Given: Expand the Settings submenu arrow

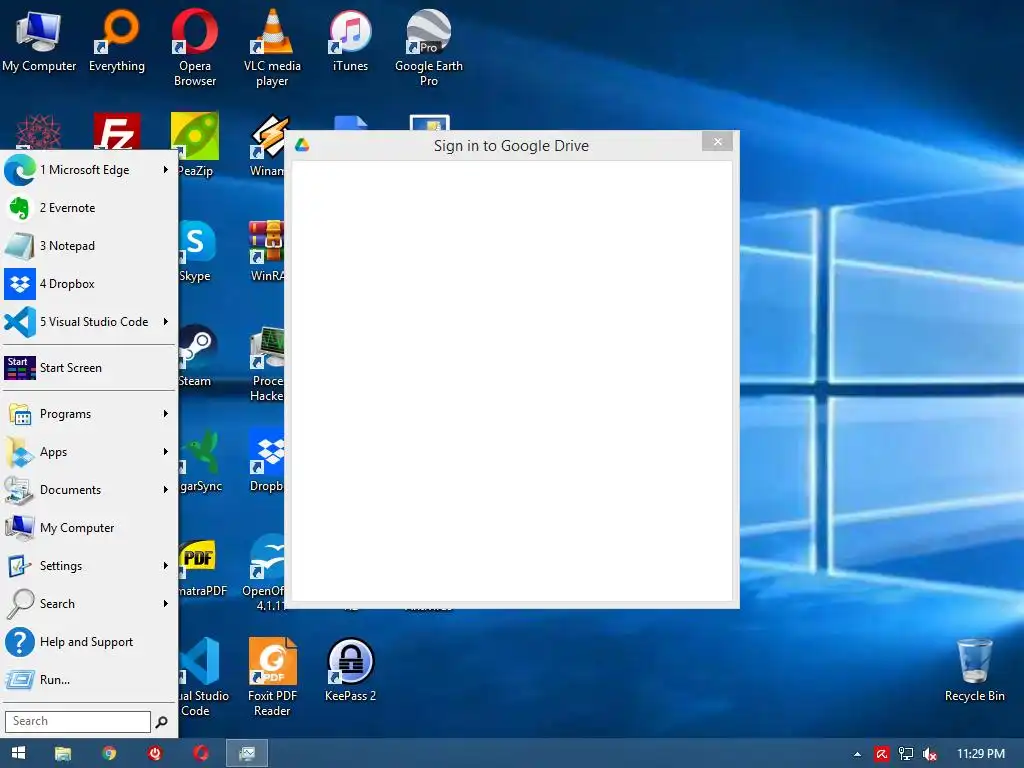Looking at the screenshot, I should click(166, 566).
